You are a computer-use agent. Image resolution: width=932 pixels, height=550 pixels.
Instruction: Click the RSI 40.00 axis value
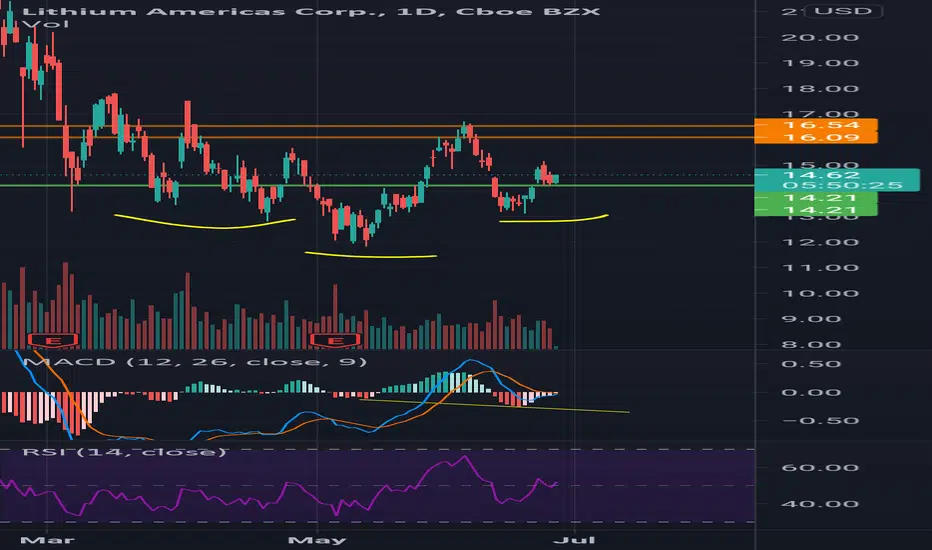pos(820,504)
